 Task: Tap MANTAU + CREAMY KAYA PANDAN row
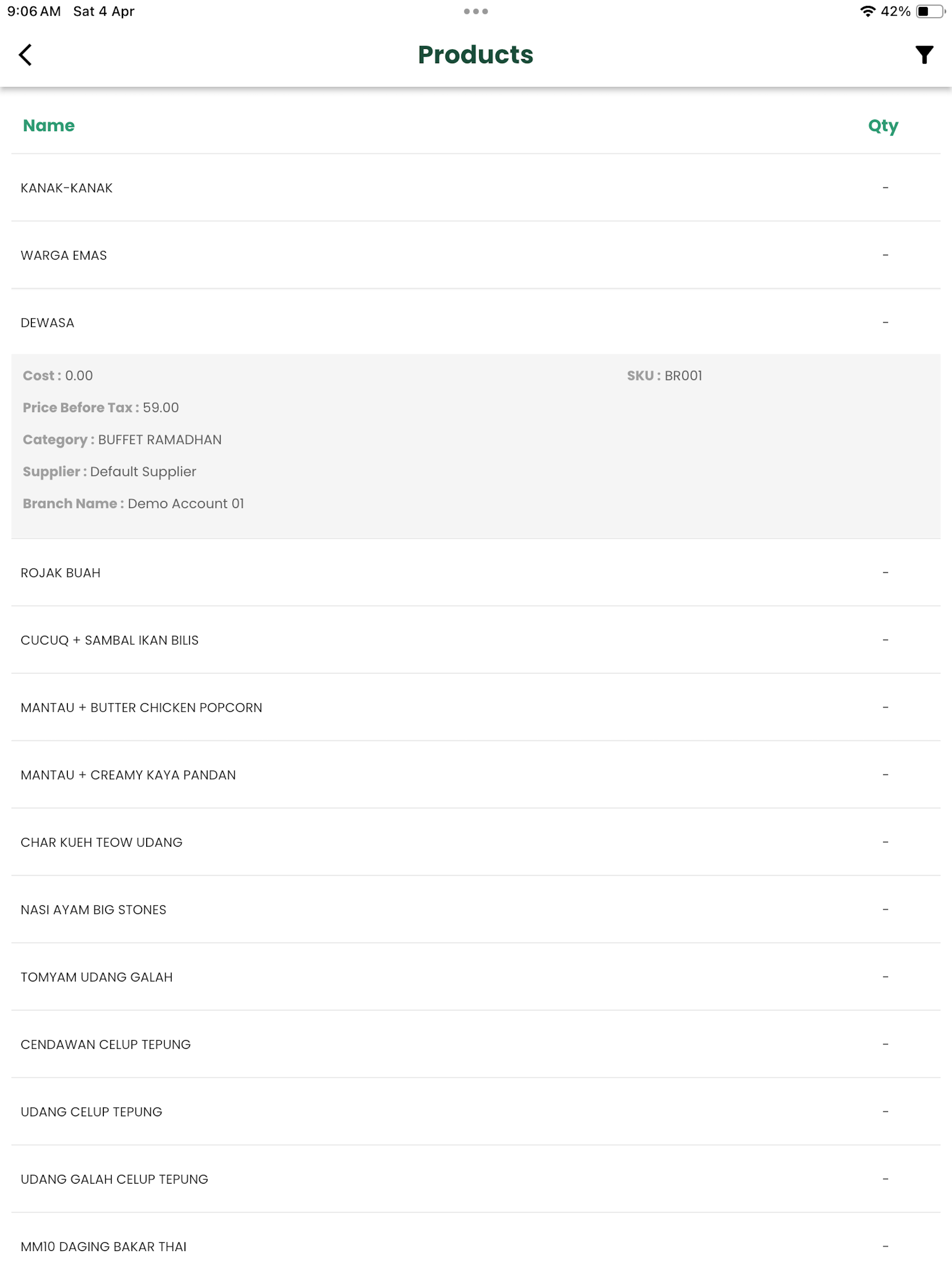pyautogui.click(x=476, y=774)
